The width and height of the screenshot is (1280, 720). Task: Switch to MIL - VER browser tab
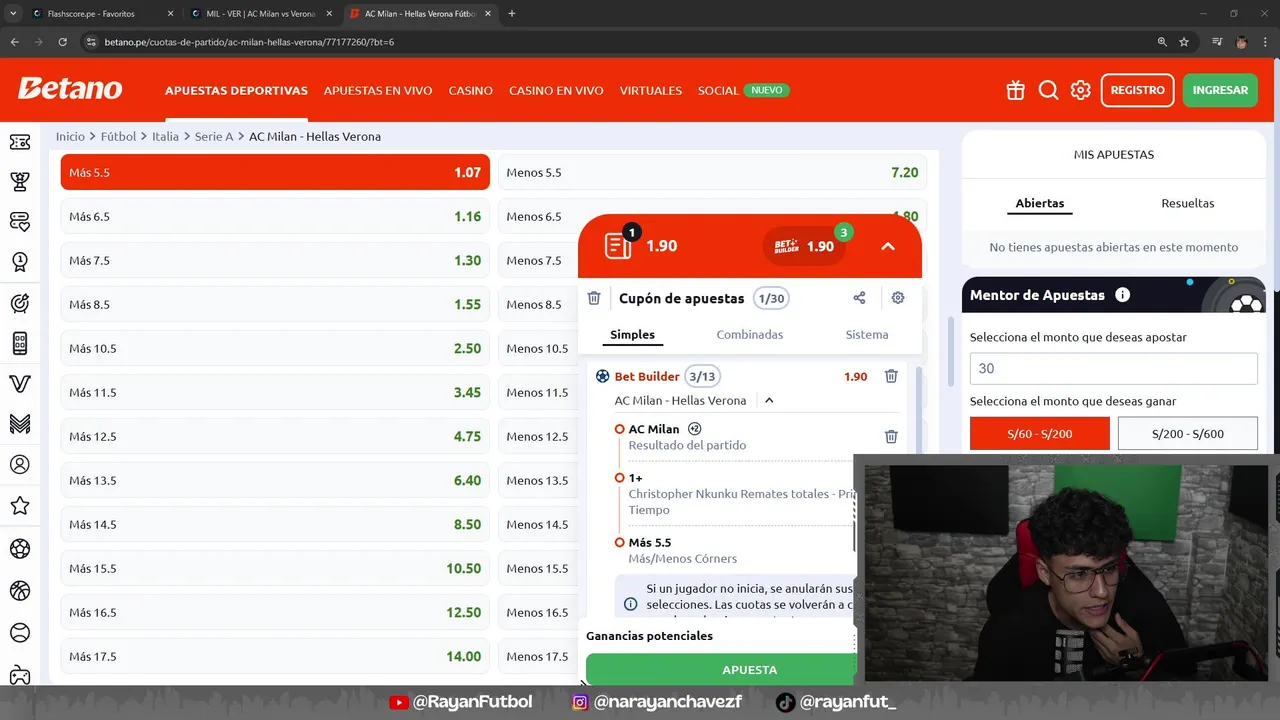(261, 14)
